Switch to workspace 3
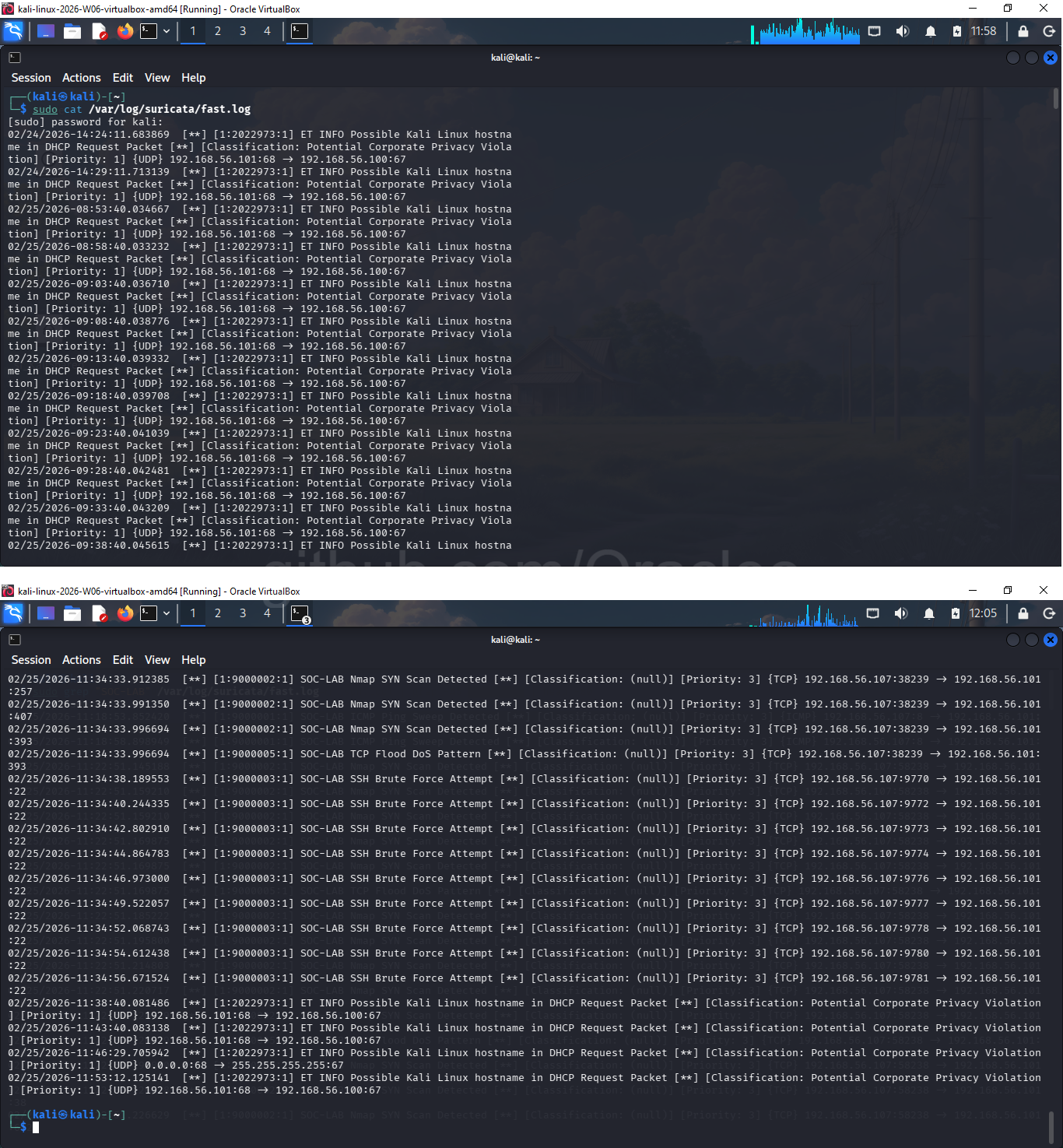 (x=243, y=31)
